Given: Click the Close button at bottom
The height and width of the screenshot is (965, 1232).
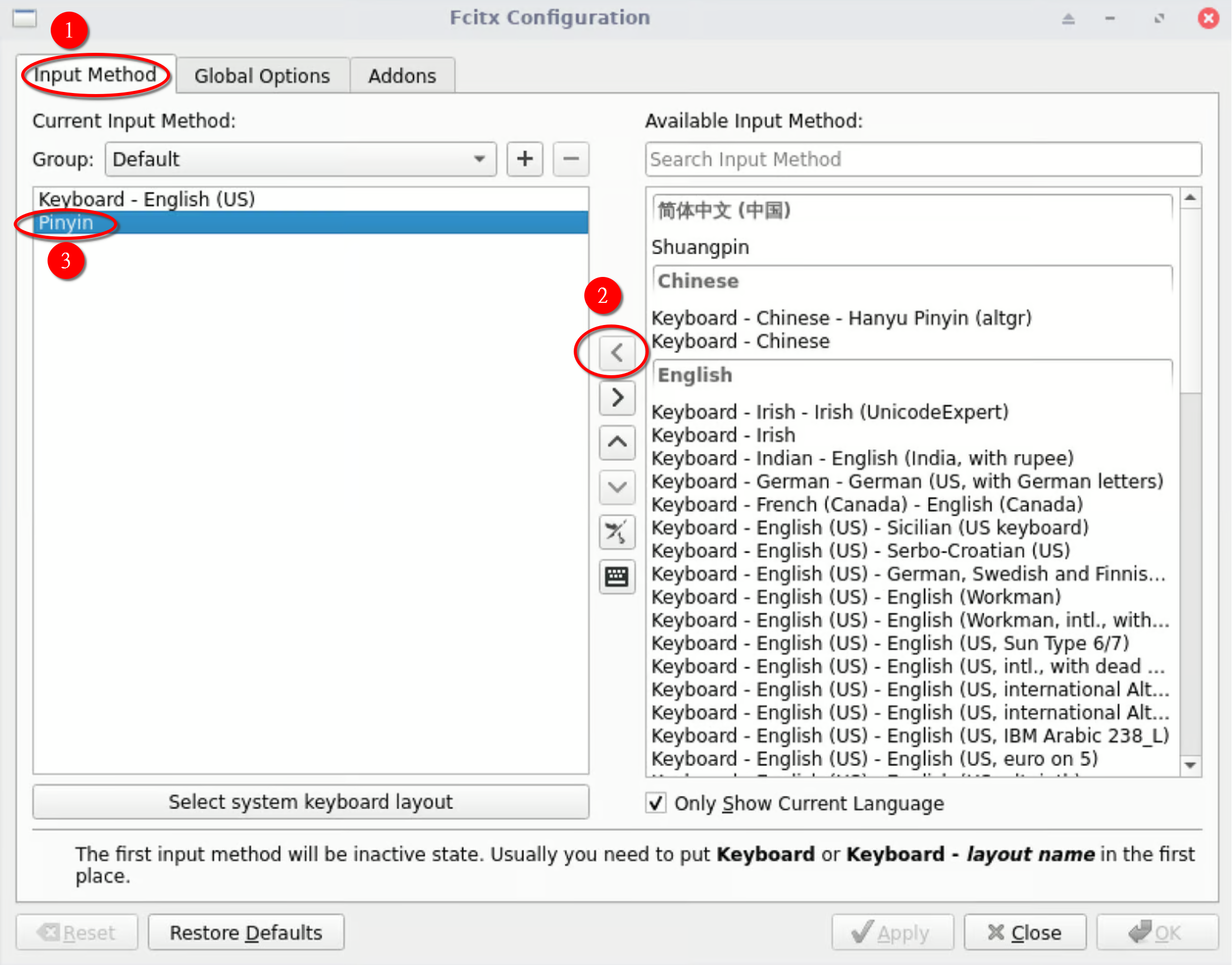Looking at the screenshot, I should [x=1025, y=932].
